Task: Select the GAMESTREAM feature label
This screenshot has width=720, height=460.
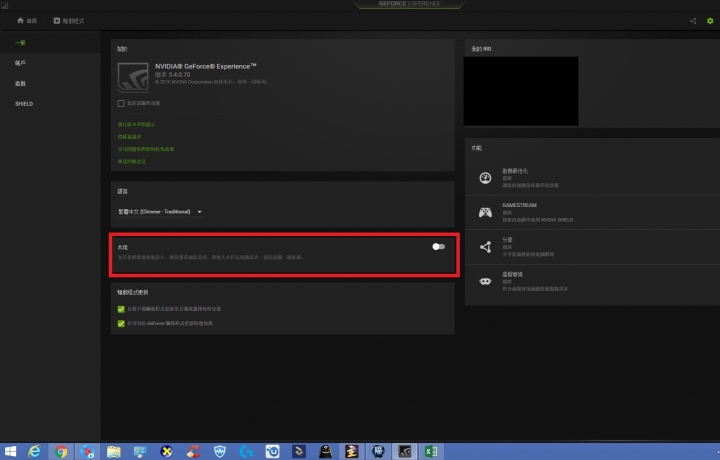Action: (519, 205)
